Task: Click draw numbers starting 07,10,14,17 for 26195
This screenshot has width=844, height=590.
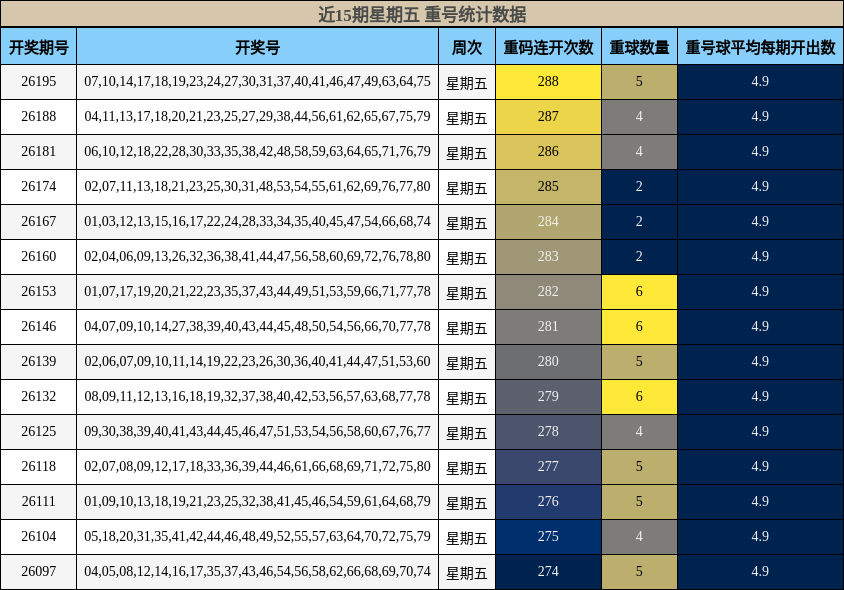Action: point(257,81)
